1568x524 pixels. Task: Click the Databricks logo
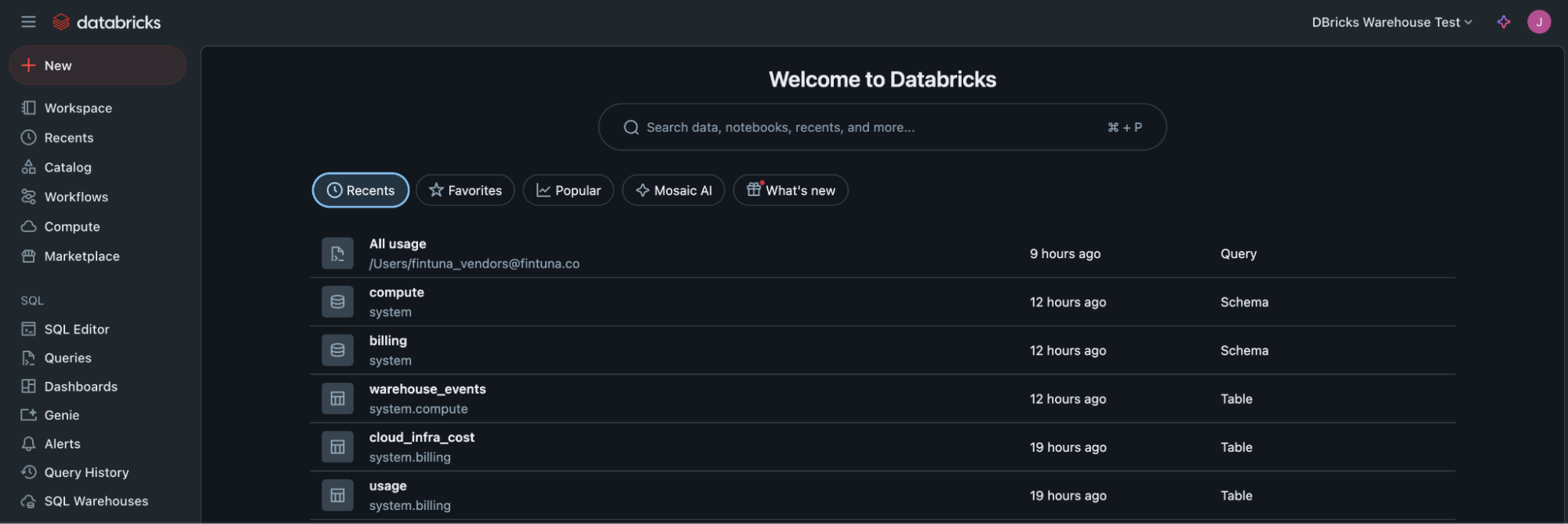[107, 22]
